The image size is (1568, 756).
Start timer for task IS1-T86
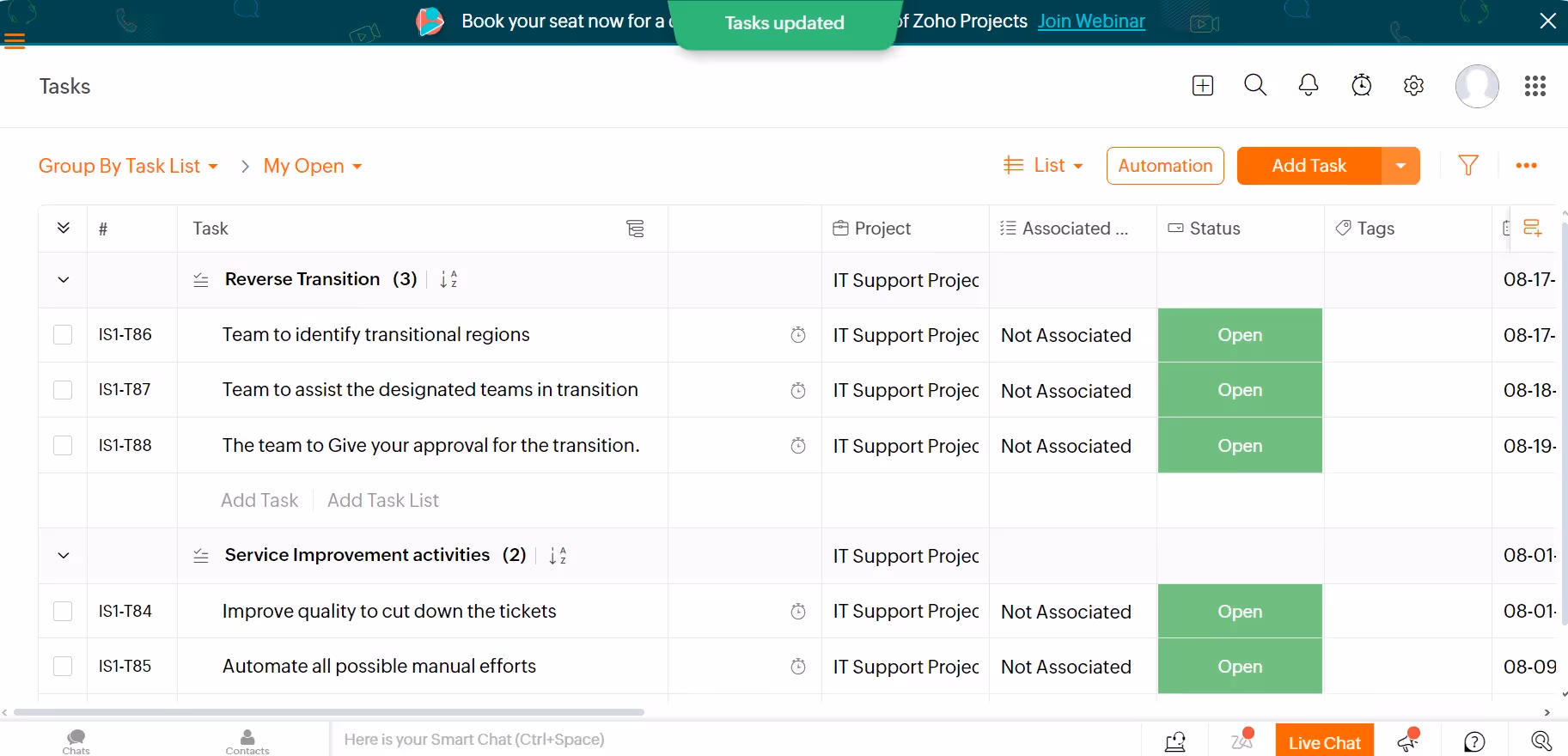tap(798, 335)
